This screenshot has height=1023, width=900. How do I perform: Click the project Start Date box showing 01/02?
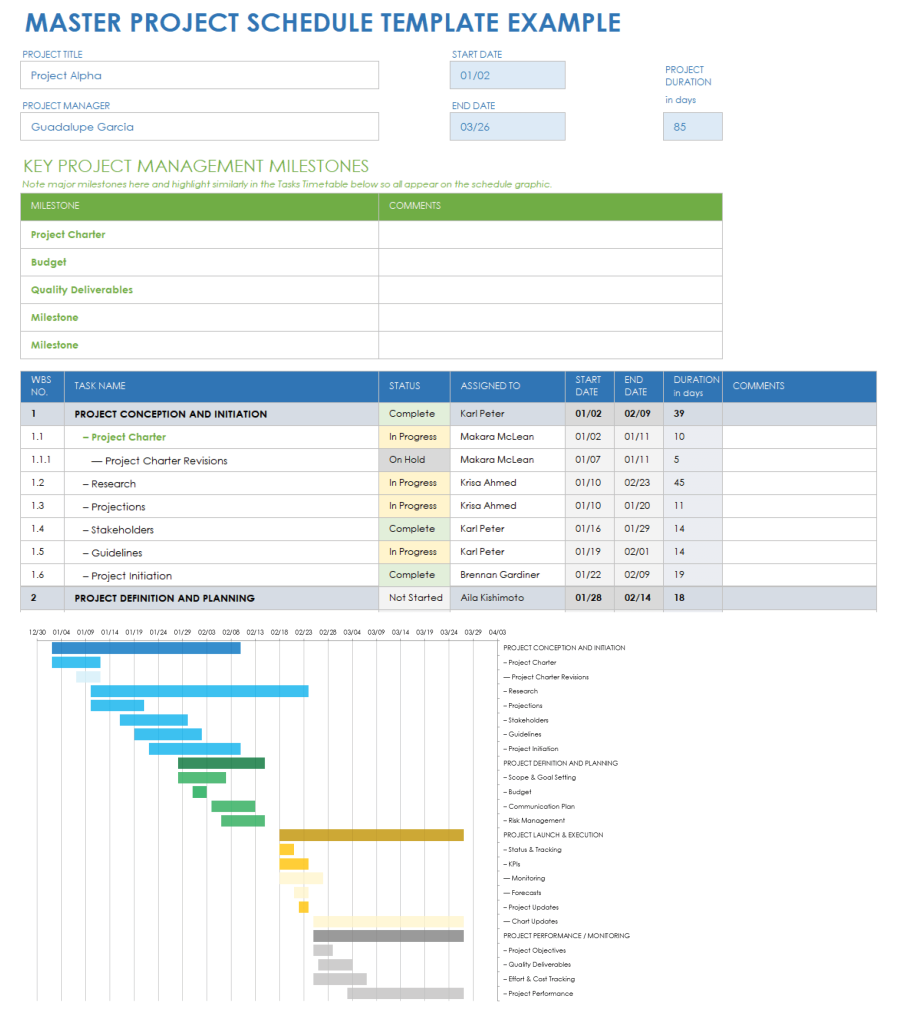[507, 75]
